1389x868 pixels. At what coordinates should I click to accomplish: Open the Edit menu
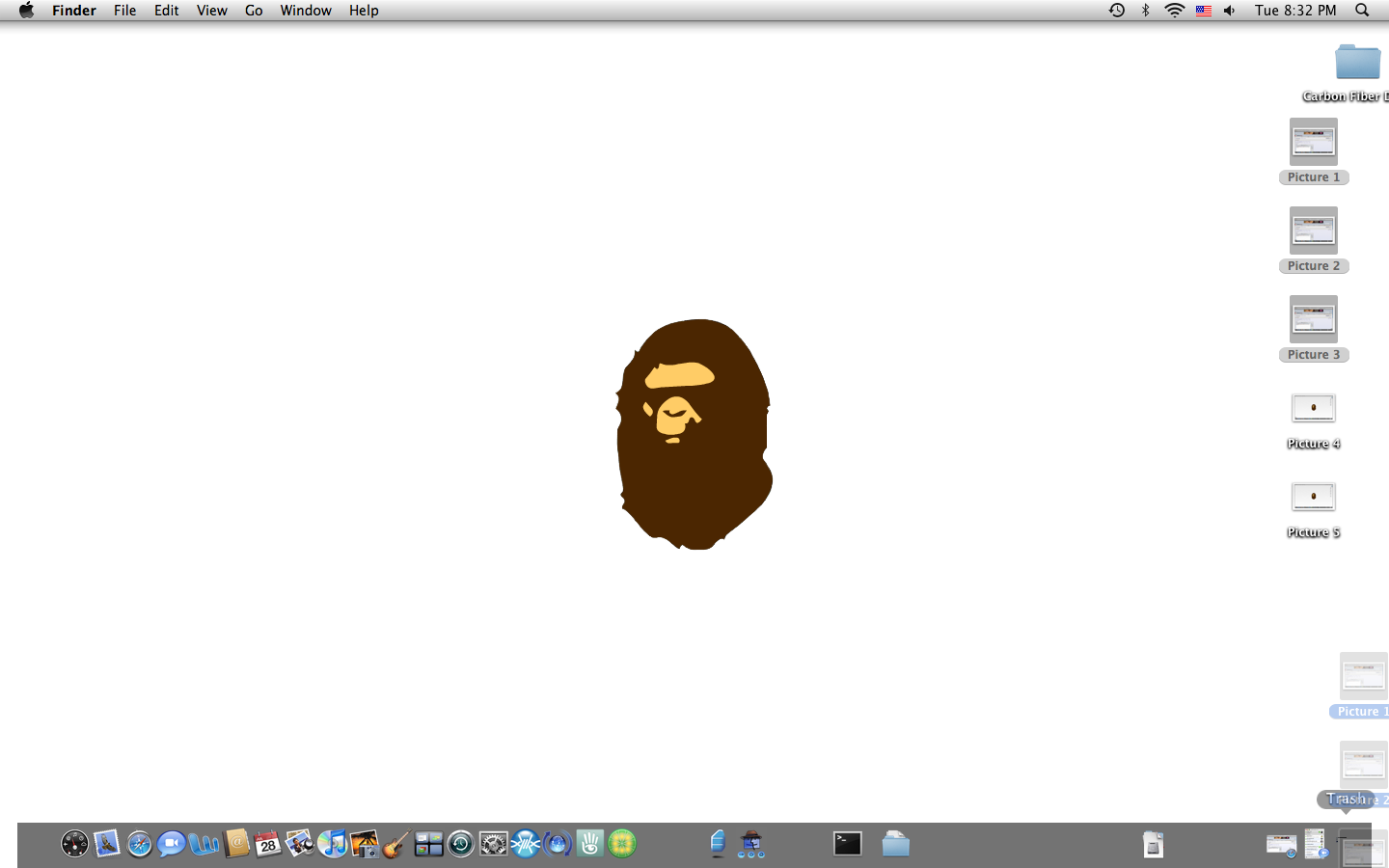tap(167, 11)
